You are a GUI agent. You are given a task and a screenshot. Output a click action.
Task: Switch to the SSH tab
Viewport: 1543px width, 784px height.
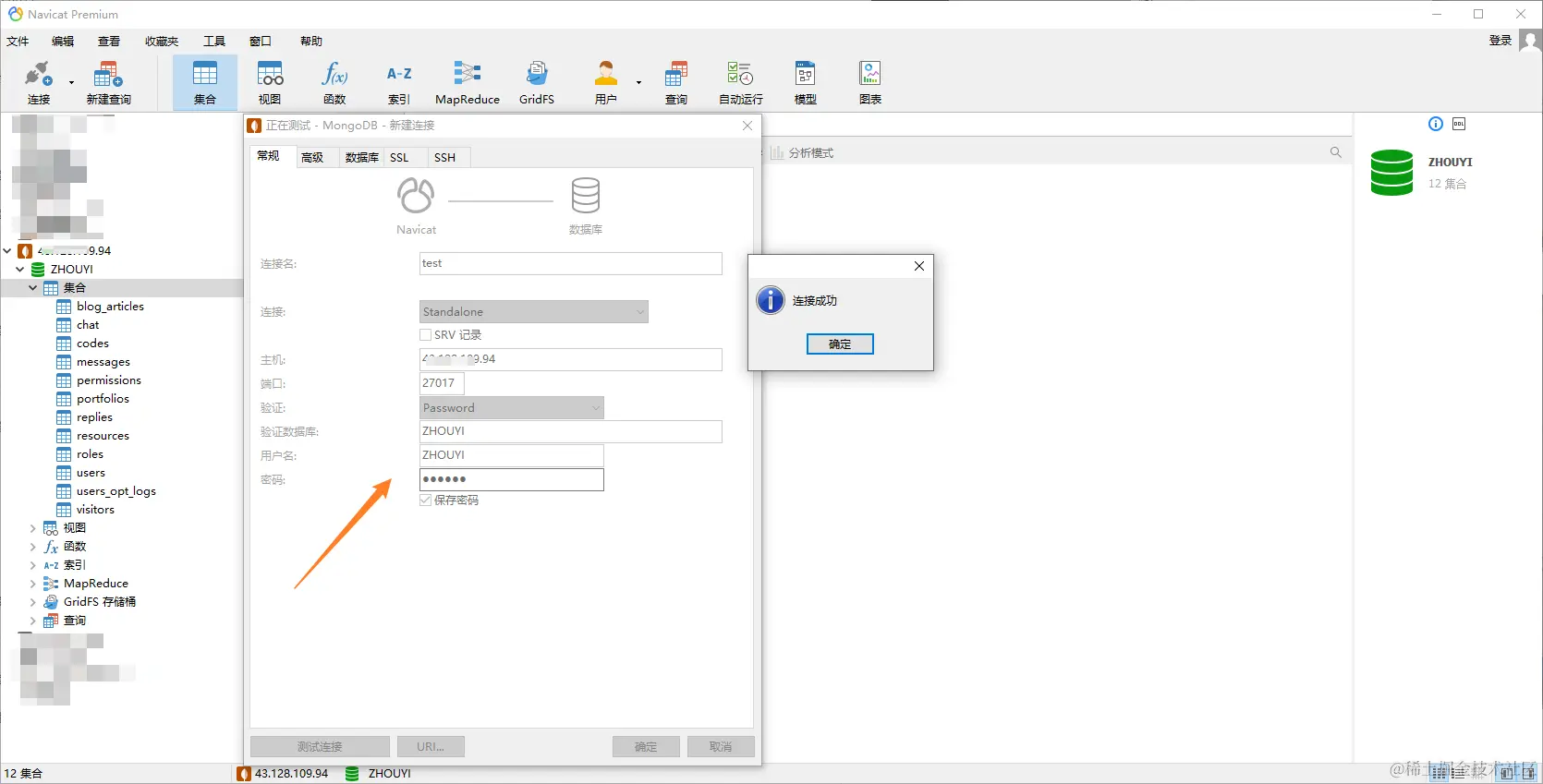(444, 158)
